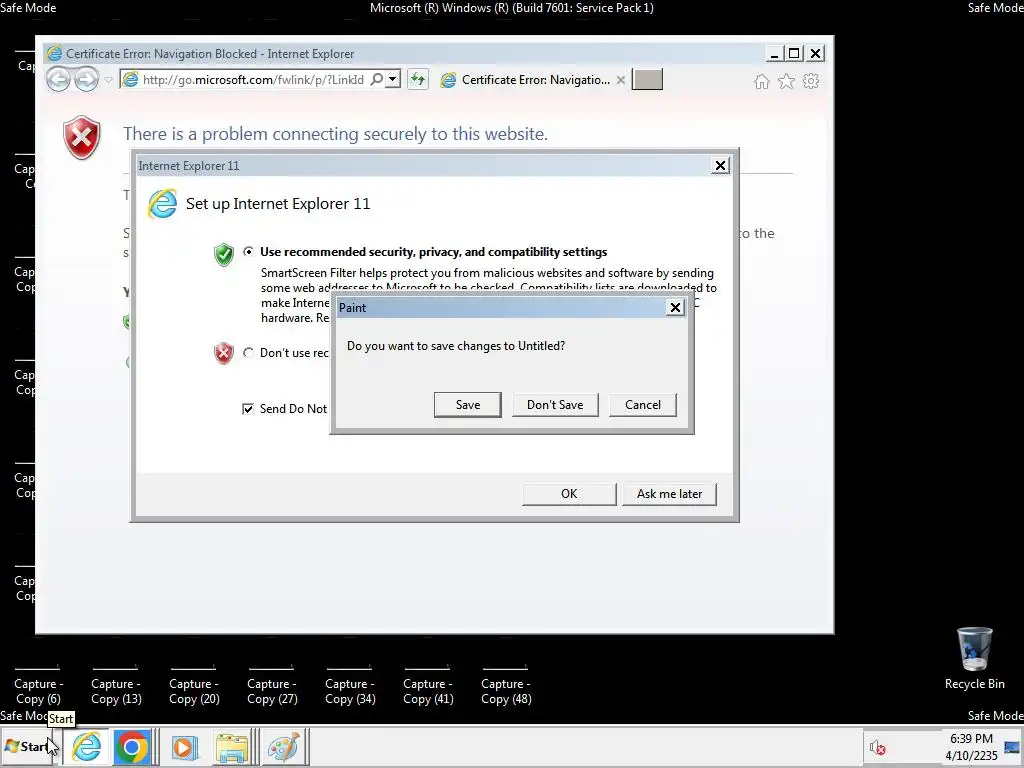The height and width of the screenshot is (768, 1024).
Task: Close the Paint dialog with X
Action: coord(675,308)
